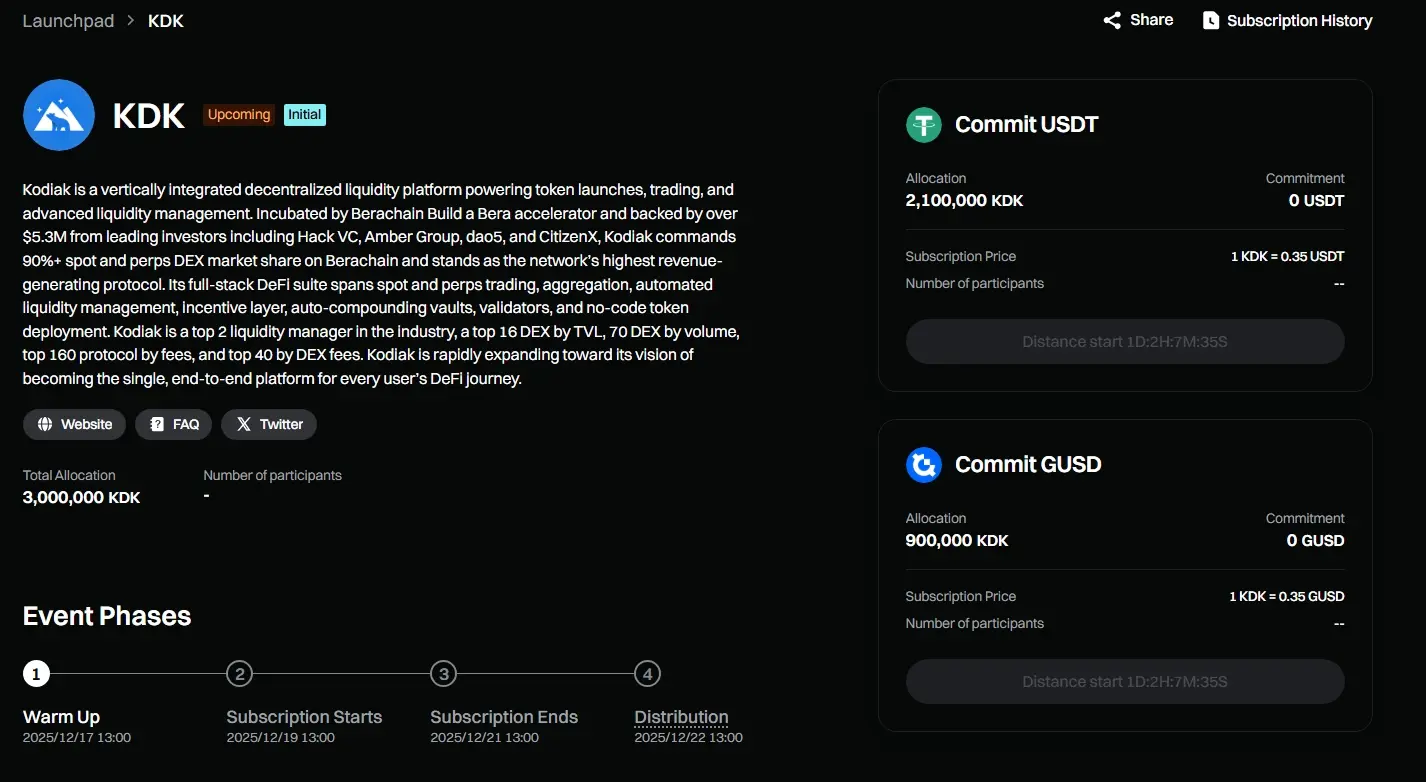1426x782 pixels.
Task: Click the 900,000 KDK allocation value
Action: pyautogui.click(x=957, y=540)
